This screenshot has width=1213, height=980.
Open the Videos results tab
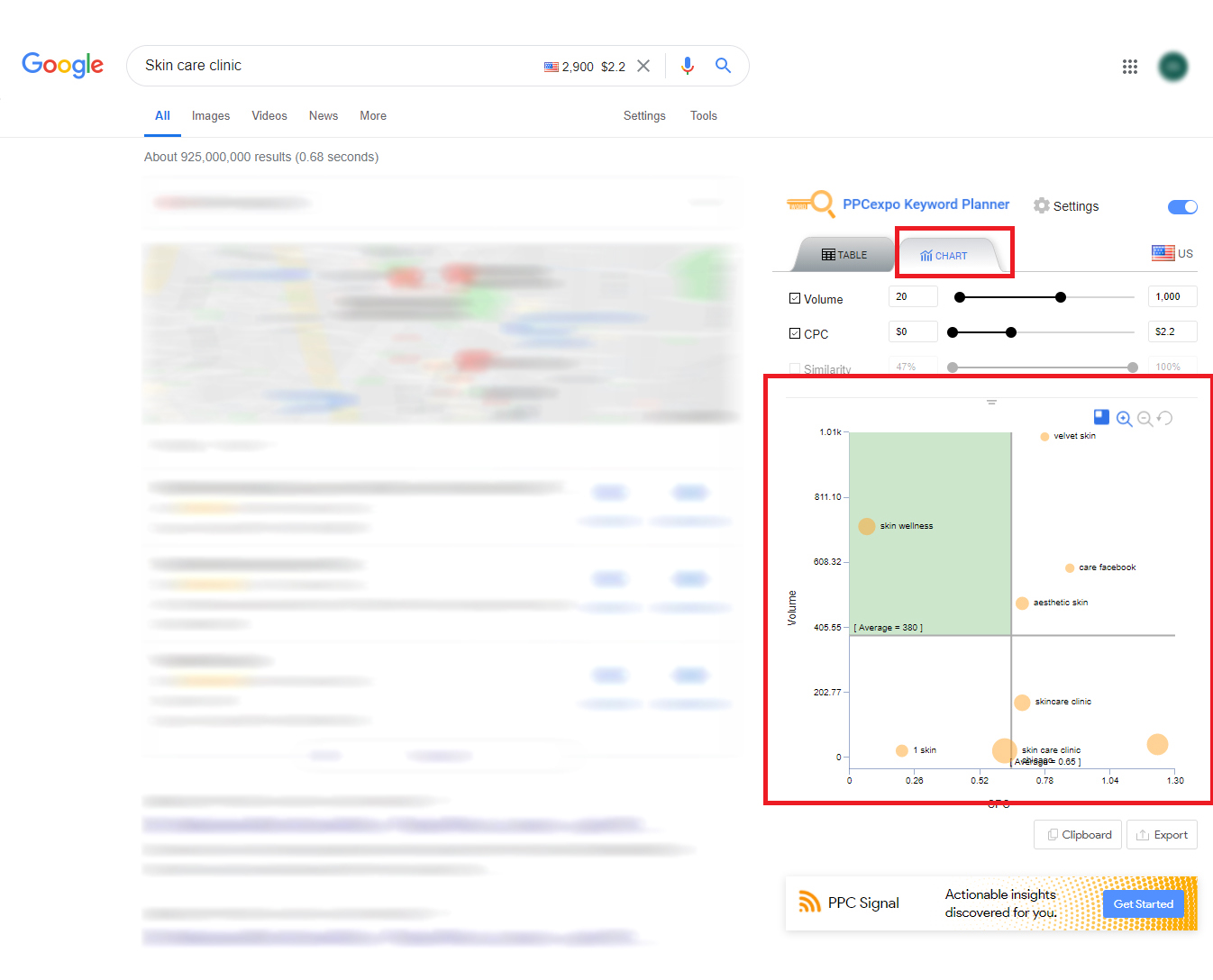269,116
